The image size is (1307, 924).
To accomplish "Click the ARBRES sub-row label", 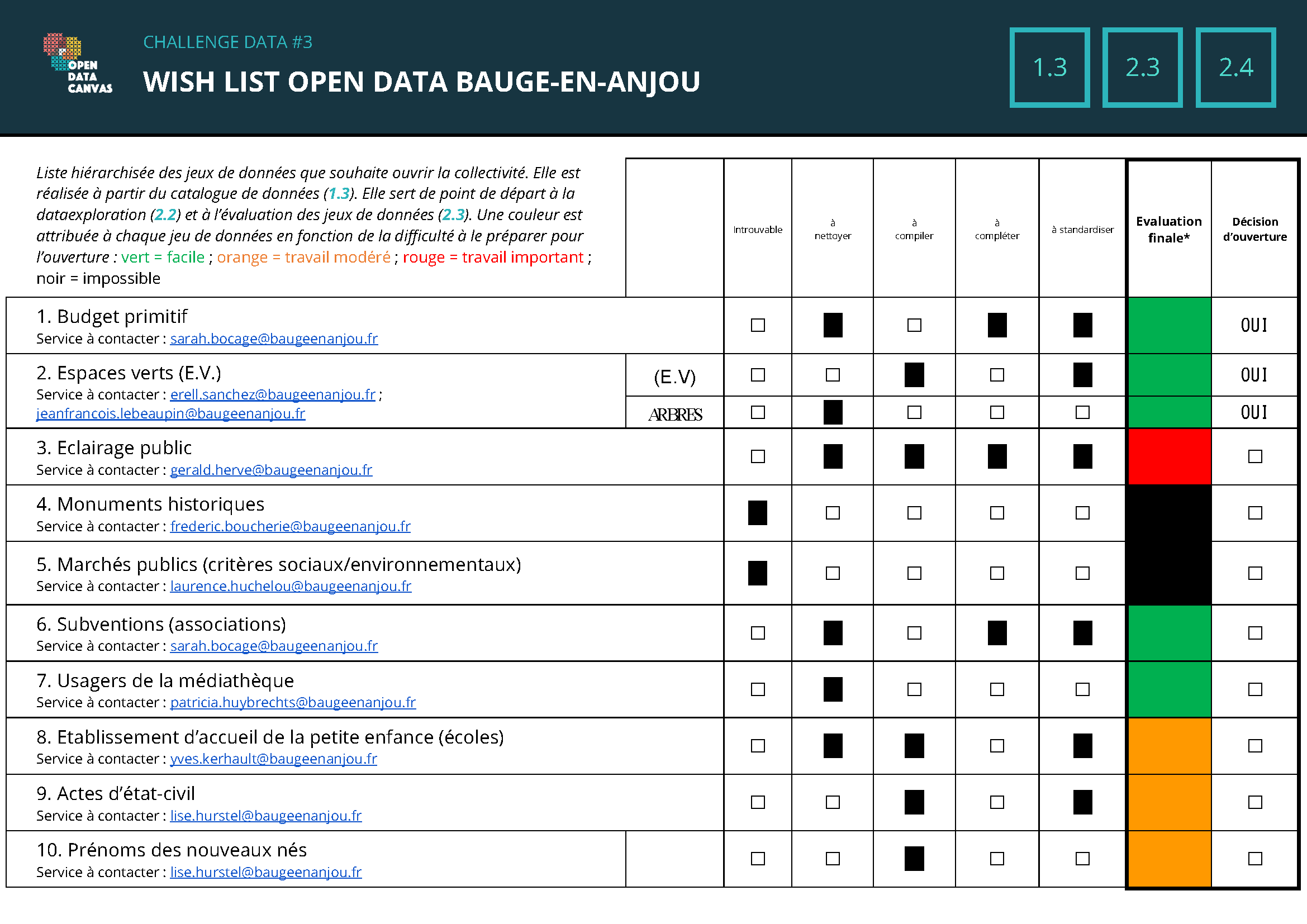I will click(674, 415).
